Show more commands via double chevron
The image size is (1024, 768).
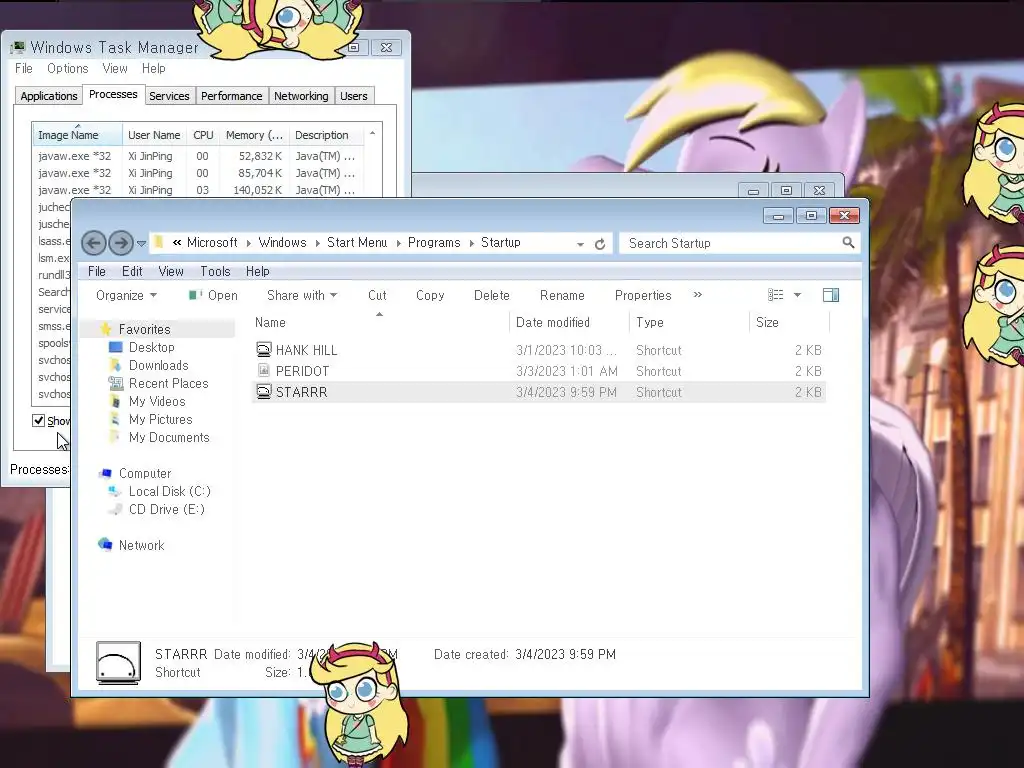pos(697,295)
